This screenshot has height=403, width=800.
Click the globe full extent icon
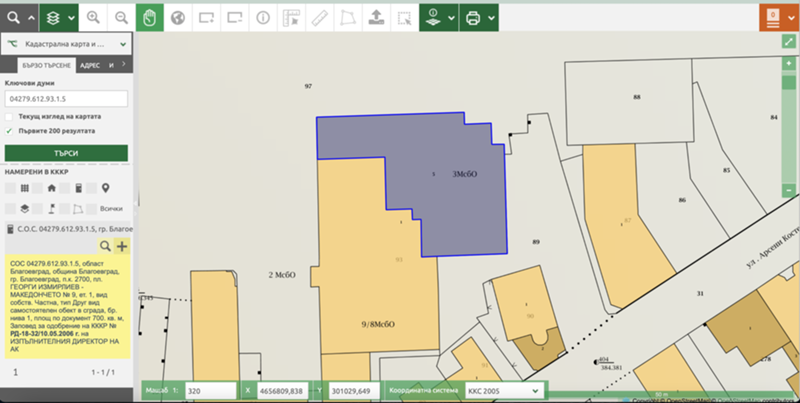(x=178, y=17)
